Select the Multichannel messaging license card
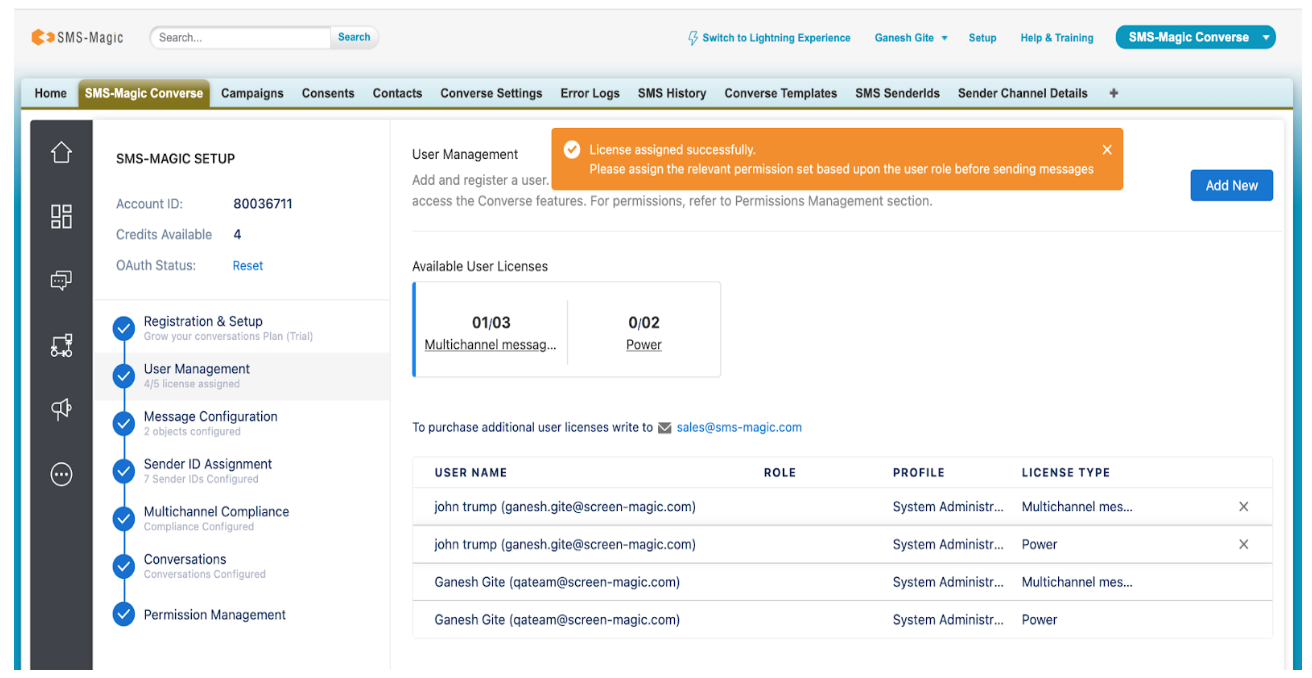This screenshot has width=1312, height=678. 491,333
